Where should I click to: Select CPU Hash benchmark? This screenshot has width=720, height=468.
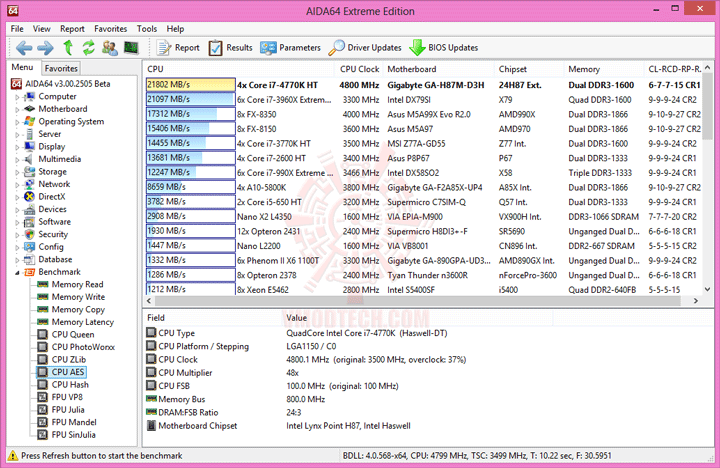[x=70, y=384]
